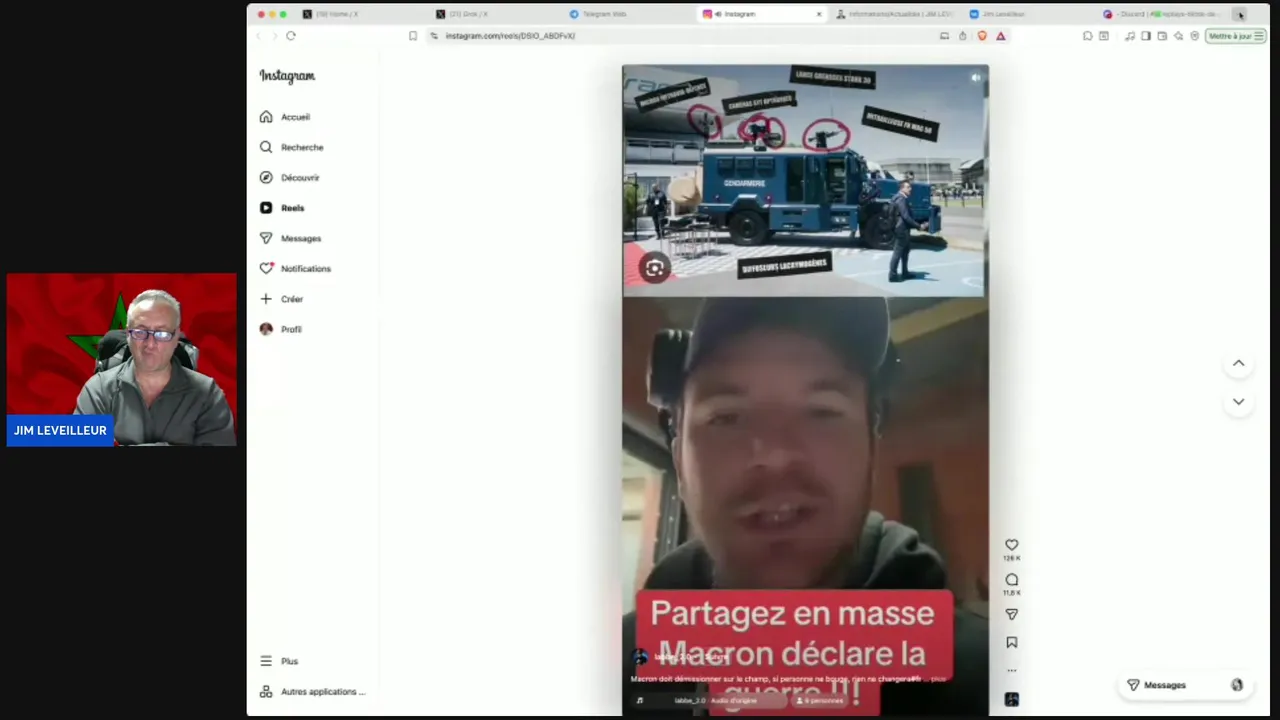
Task: Go forward in browser history
Action: point(274,36)
